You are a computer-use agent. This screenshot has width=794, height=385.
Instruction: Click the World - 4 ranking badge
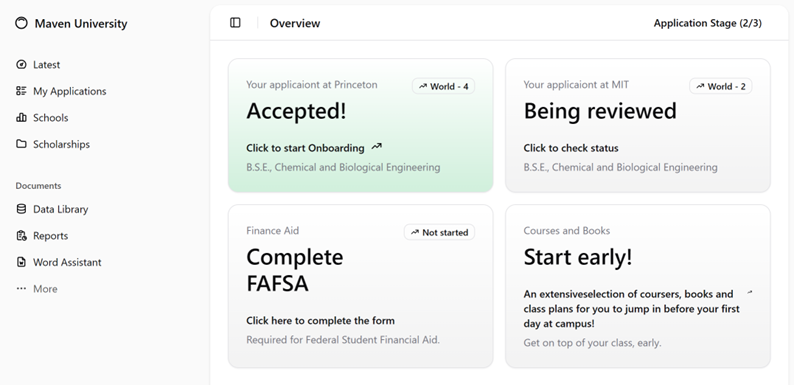click(x=443, y=86)
